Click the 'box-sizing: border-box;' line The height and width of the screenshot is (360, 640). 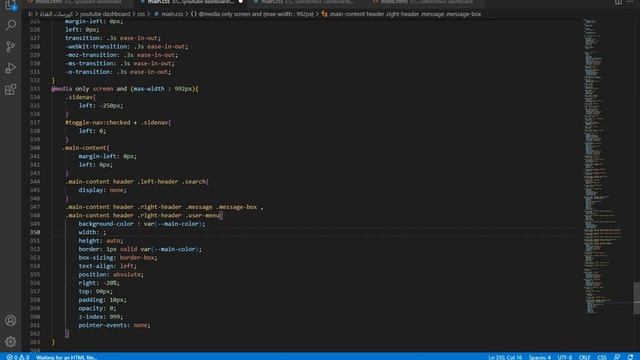(118, 258)
